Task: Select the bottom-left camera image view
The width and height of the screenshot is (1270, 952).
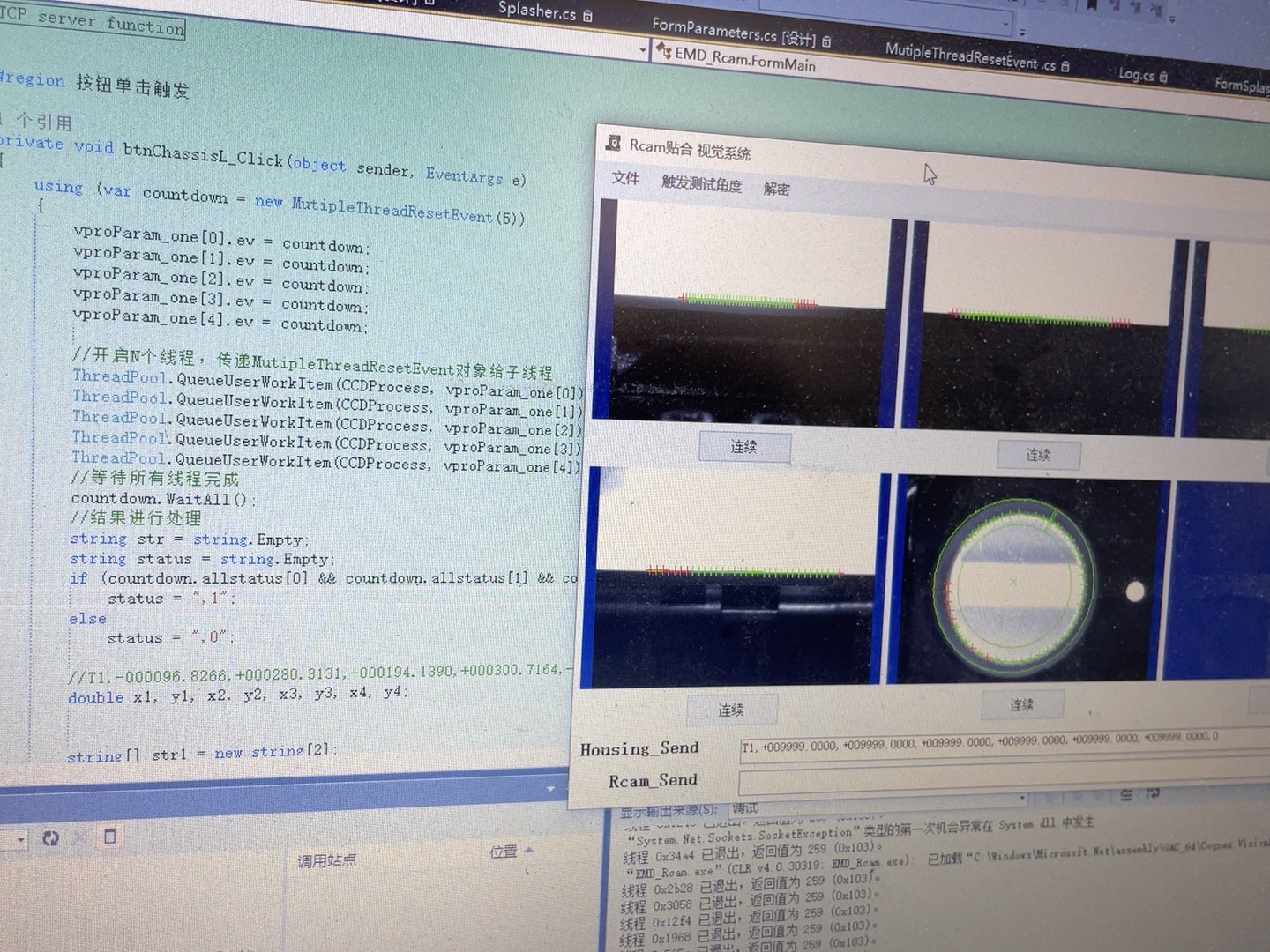Action: coord(736,579)
